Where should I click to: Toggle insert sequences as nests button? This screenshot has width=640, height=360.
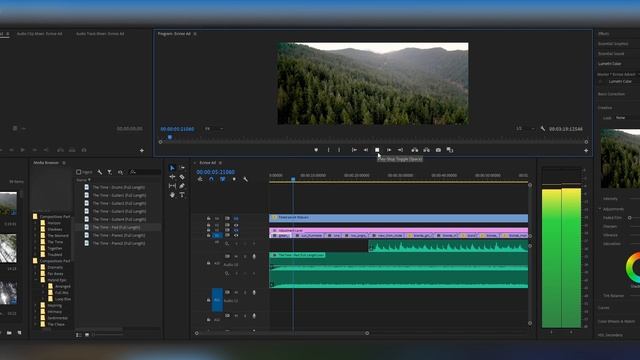pos(200,179)
